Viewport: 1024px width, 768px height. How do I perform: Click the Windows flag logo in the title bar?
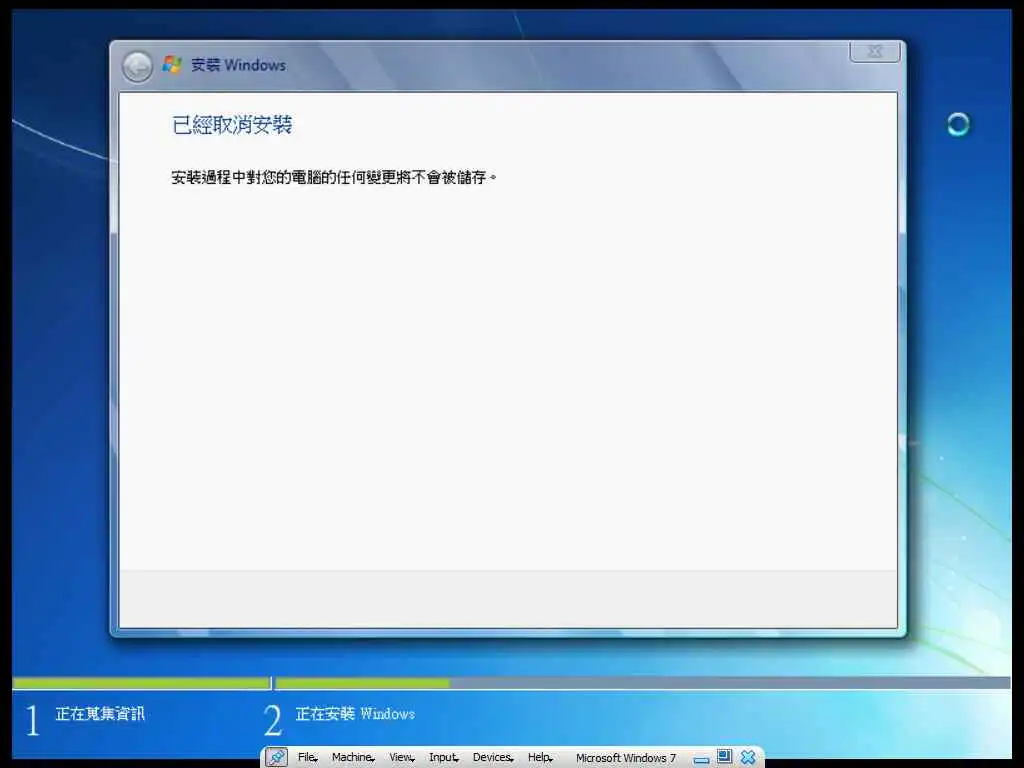point(172,65)
